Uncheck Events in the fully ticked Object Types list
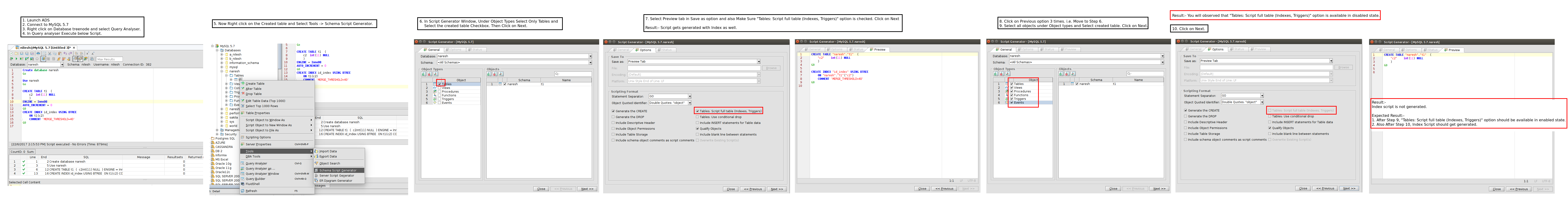Viewport: 1568px width, 209px height. coord(1012,102)
